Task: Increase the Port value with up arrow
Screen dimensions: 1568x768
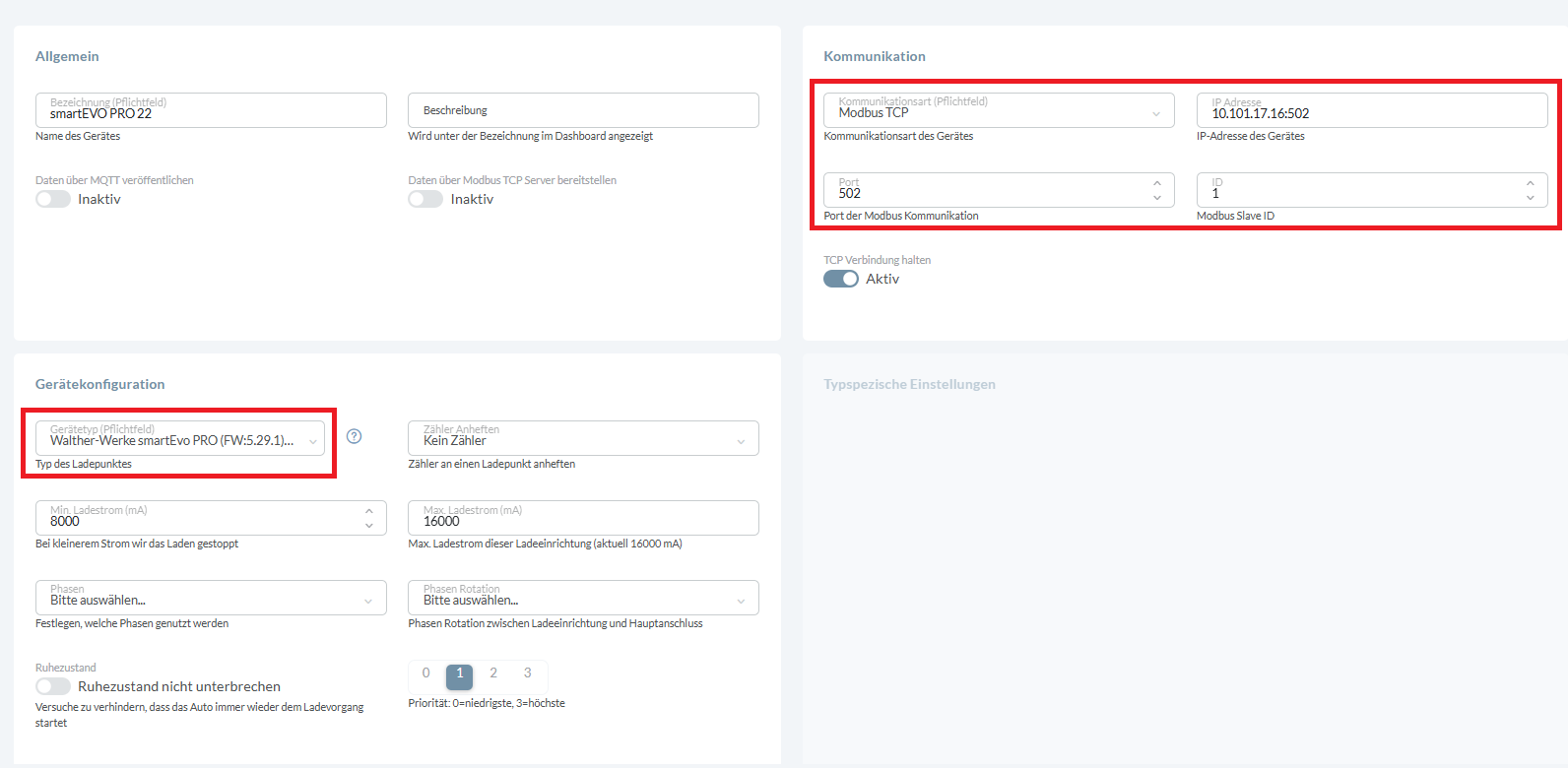Action: [x=1157, y=183]
